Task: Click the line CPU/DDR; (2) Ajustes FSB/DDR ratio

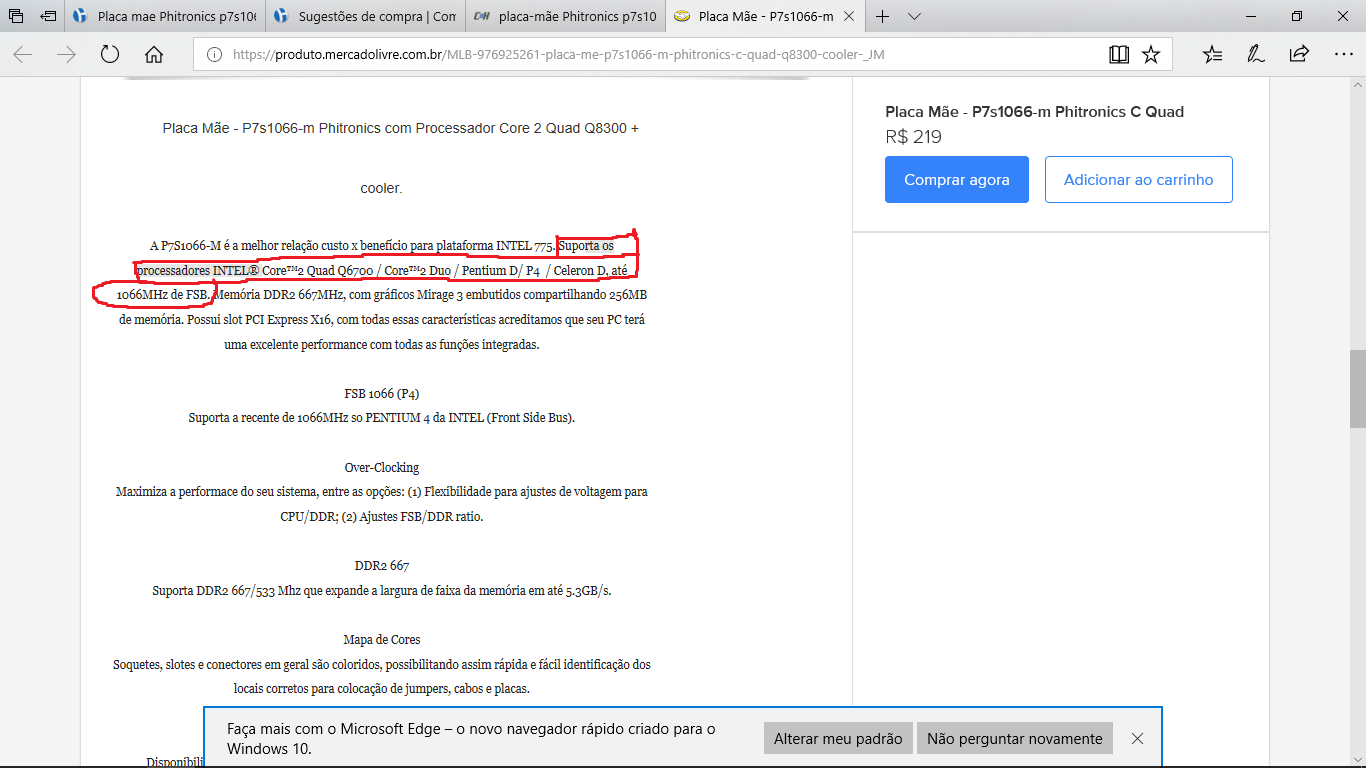Action: pos(382,517)
